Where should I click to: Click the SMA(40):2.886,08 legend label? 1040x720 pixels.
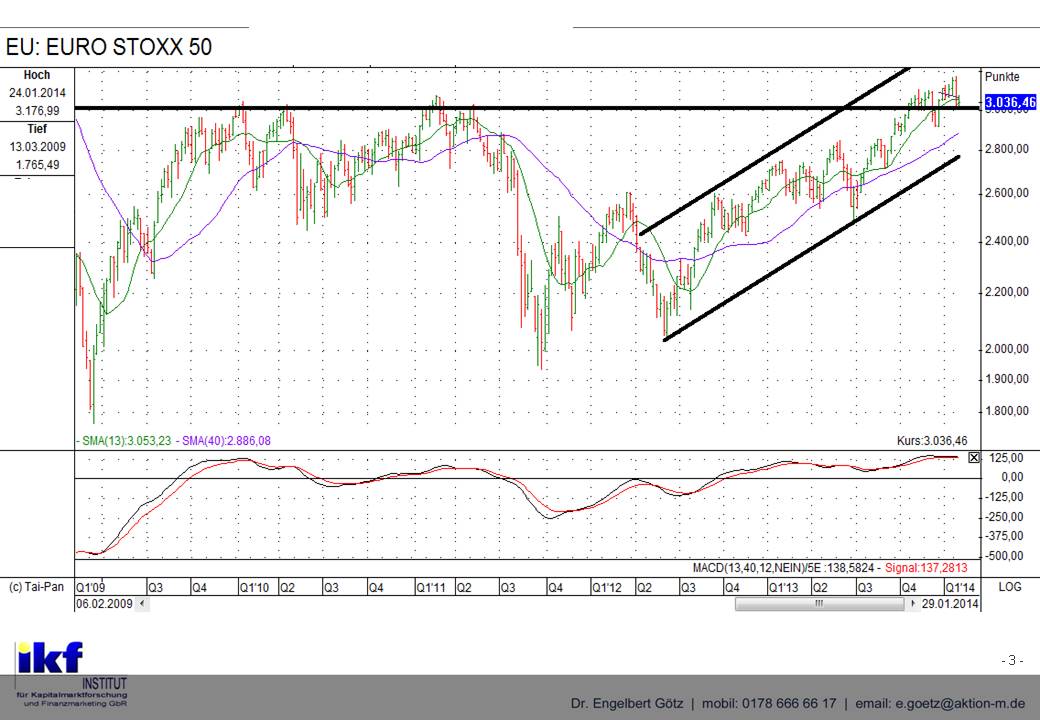tap(224, 441)
